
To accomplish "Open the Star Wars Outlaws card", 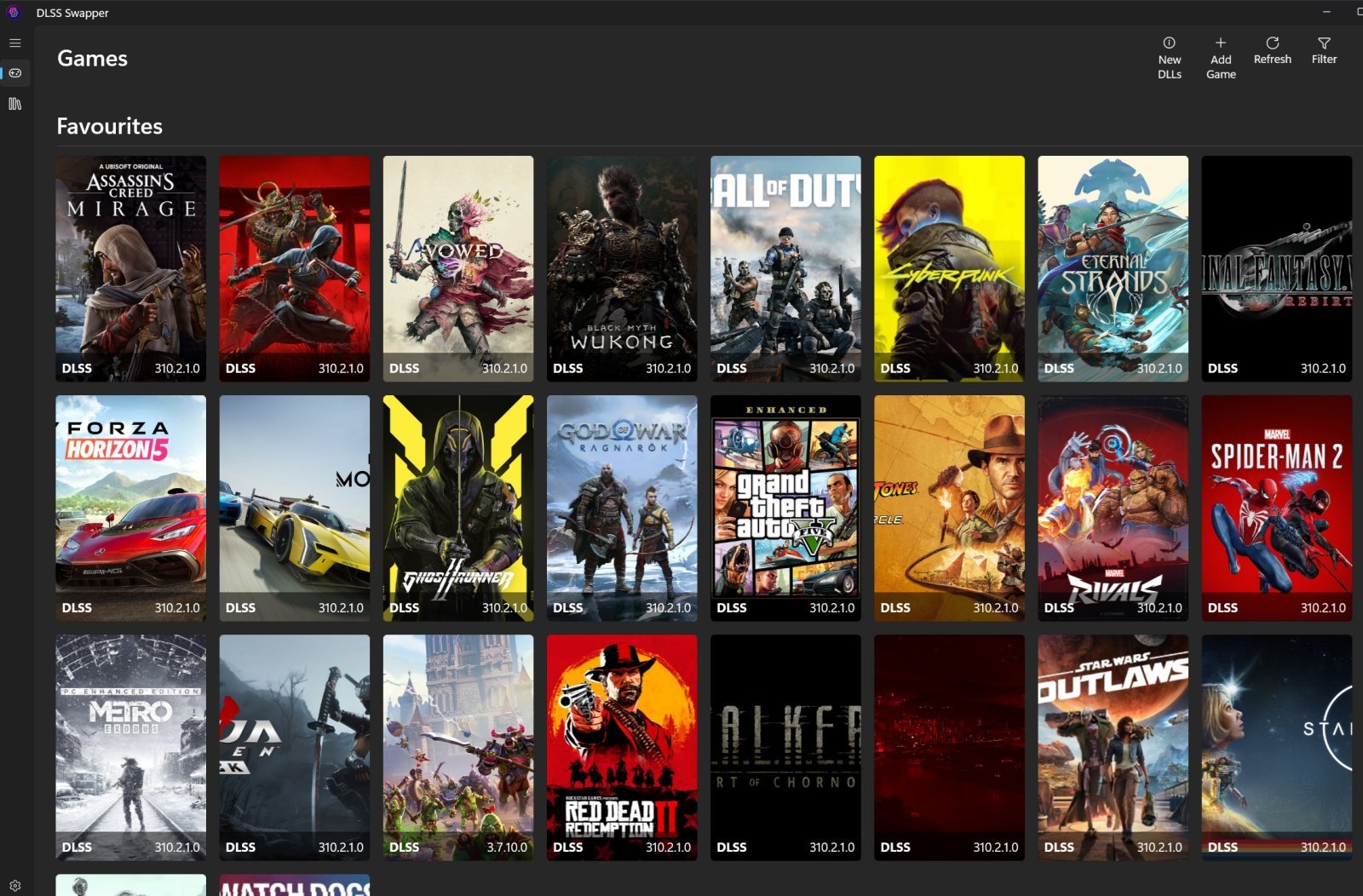I will (x=1113, y=747).
